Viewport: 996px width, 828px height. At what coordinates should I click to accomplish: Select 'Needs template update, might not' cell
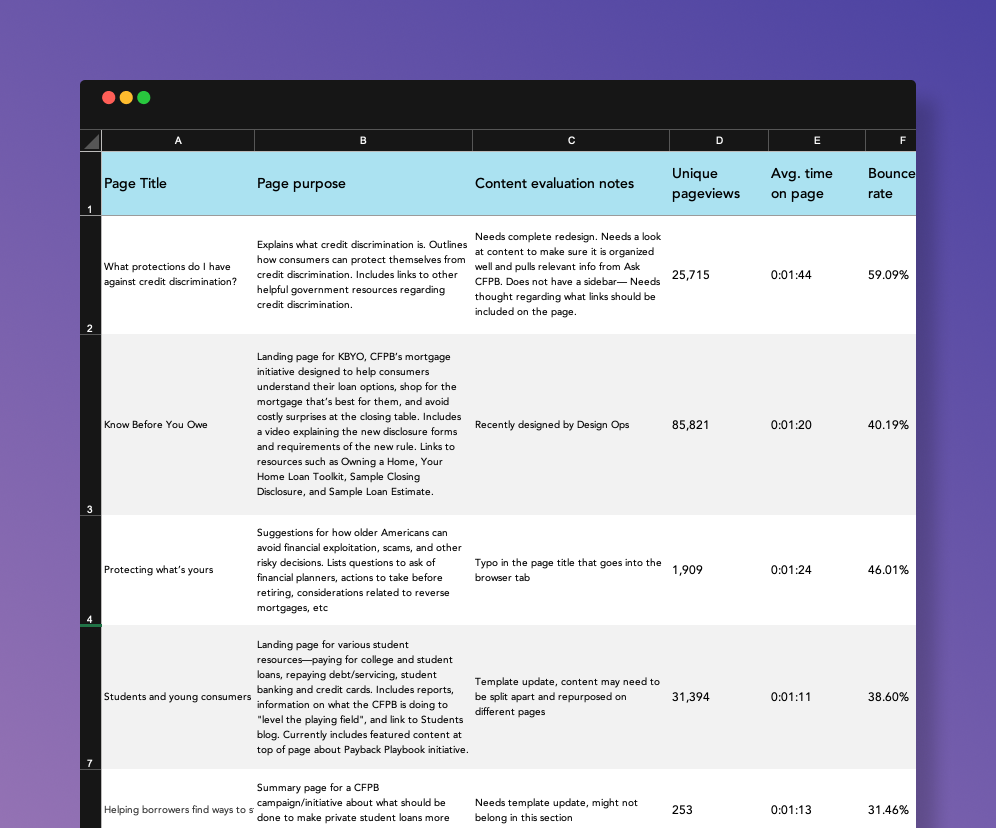point(571,799)
